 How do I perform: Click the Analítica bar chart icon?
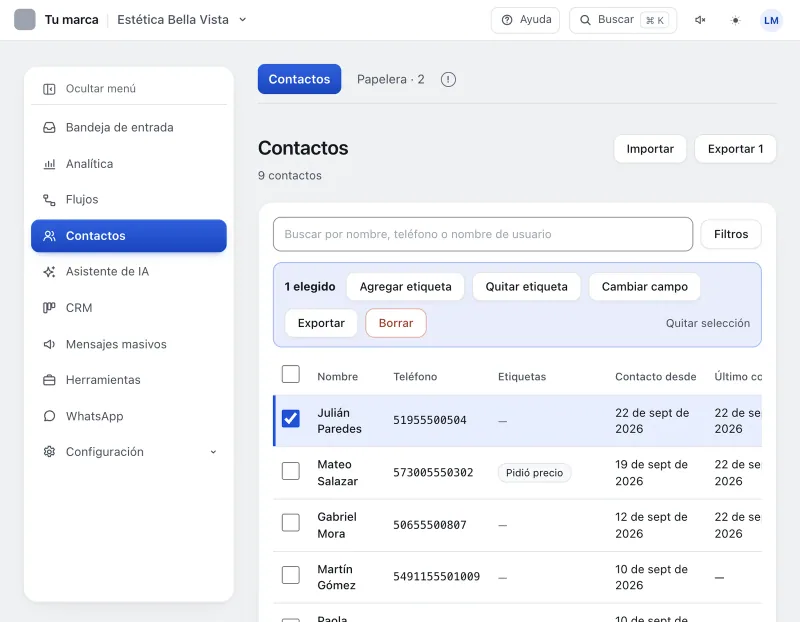pos(49,164)
